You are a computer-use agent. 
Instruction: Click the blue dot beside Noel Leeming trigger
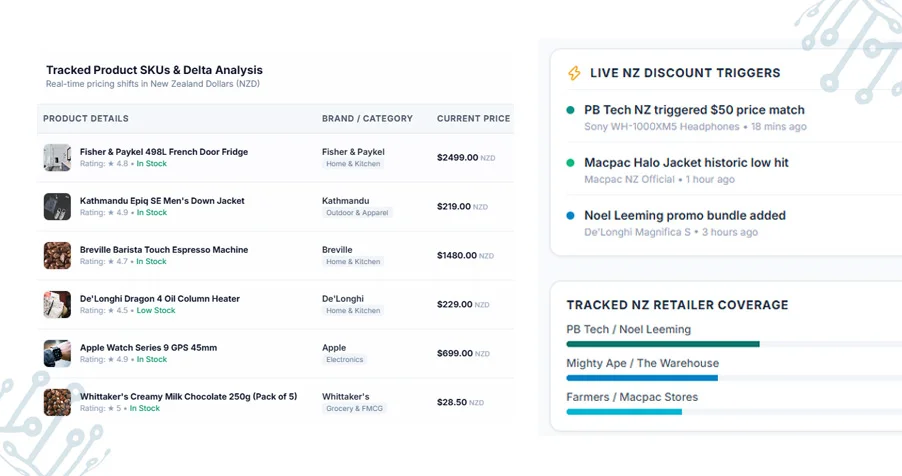[x=570, y=216]
